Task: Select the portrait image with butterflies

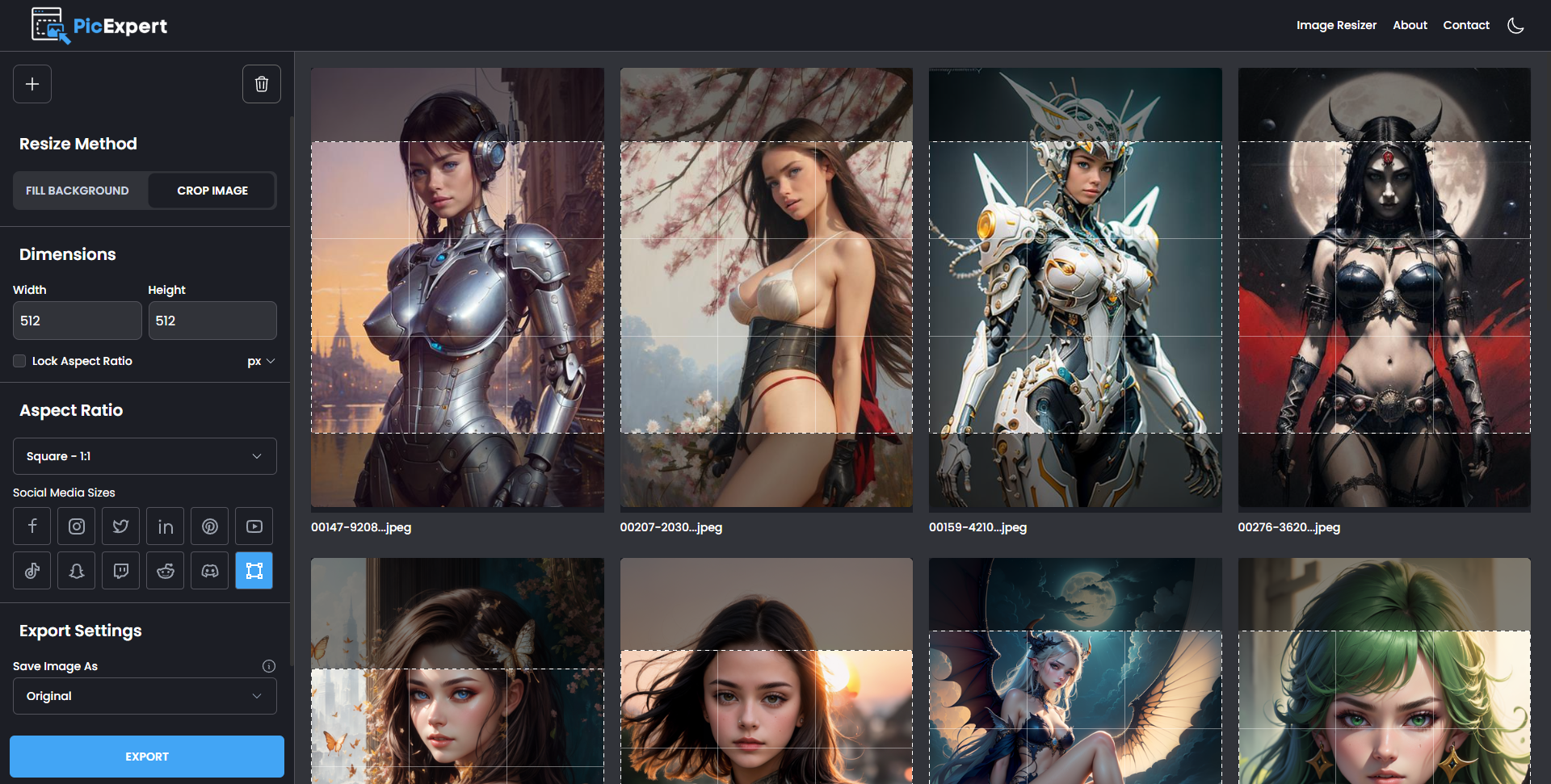Action: [457, 671]
